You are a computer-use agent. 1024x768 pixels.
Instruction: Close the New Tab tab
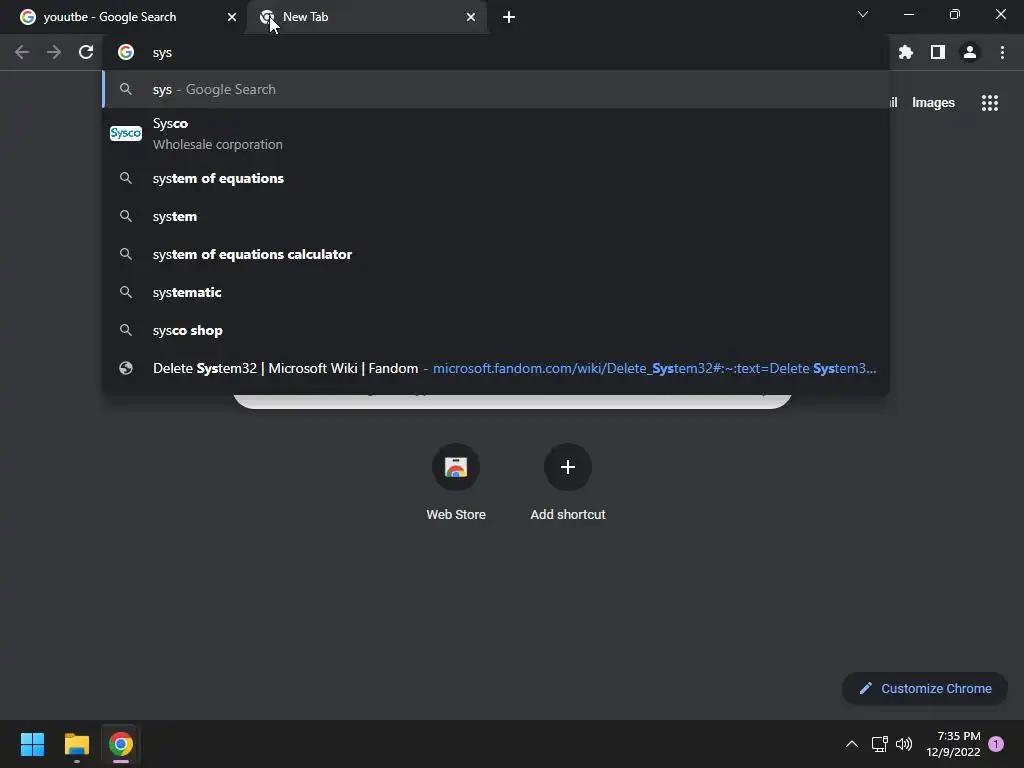471,17
